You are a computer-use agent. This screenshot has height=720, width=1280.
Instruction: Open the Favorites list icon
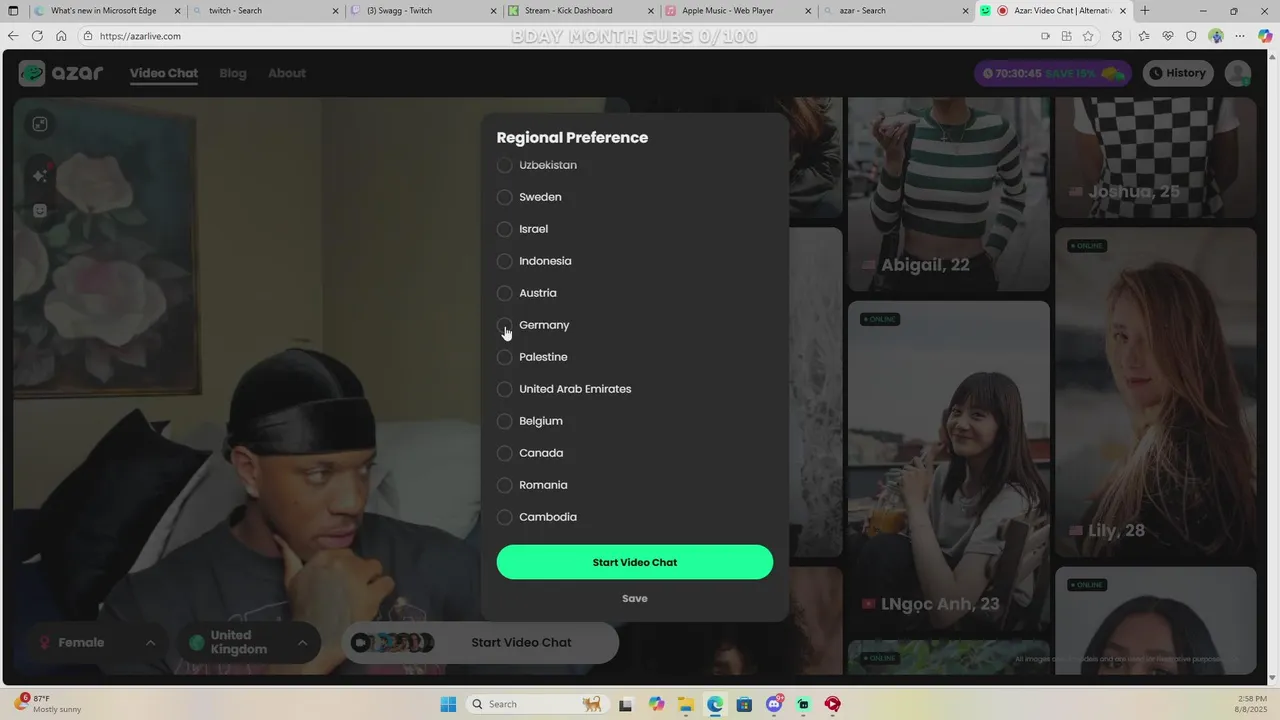point(1143,36)
